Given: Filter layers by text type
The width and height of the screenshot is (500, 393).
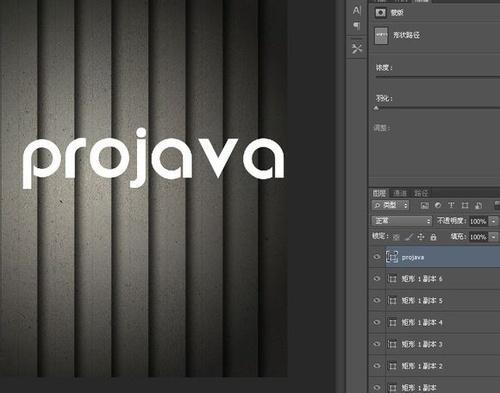Looking at the screenshot, I should (x=451, y=205).
